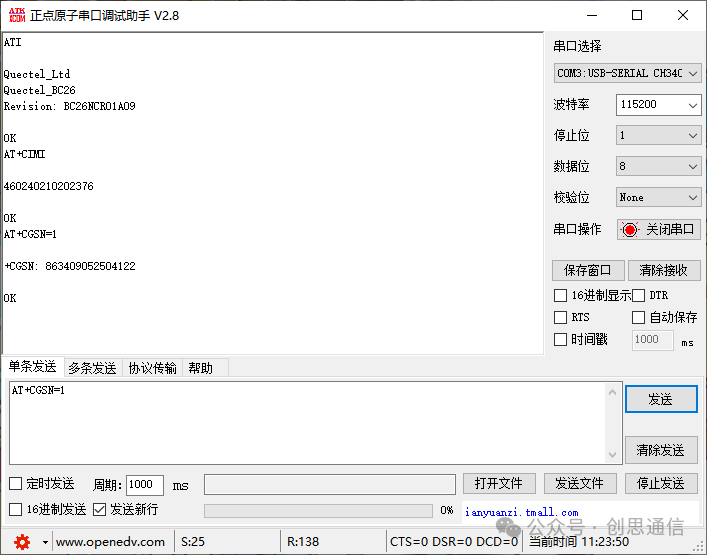Click the send box scrollbar down arrow
Screen dimensions: 707x555
pyautogui.click(x=612, y=454)
